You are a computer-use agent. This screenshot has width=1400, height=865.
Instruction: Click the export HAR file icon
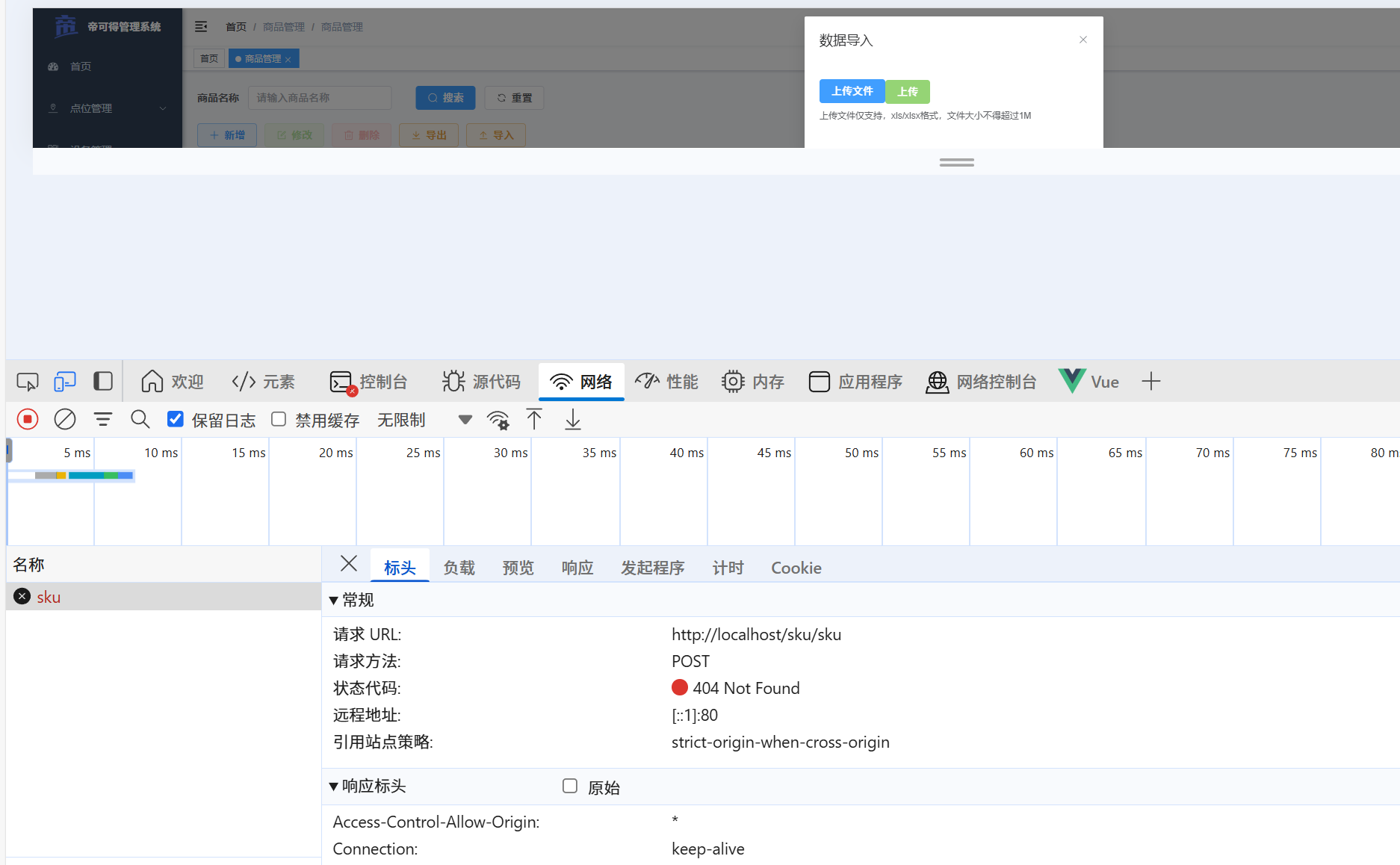click(573, 419)
